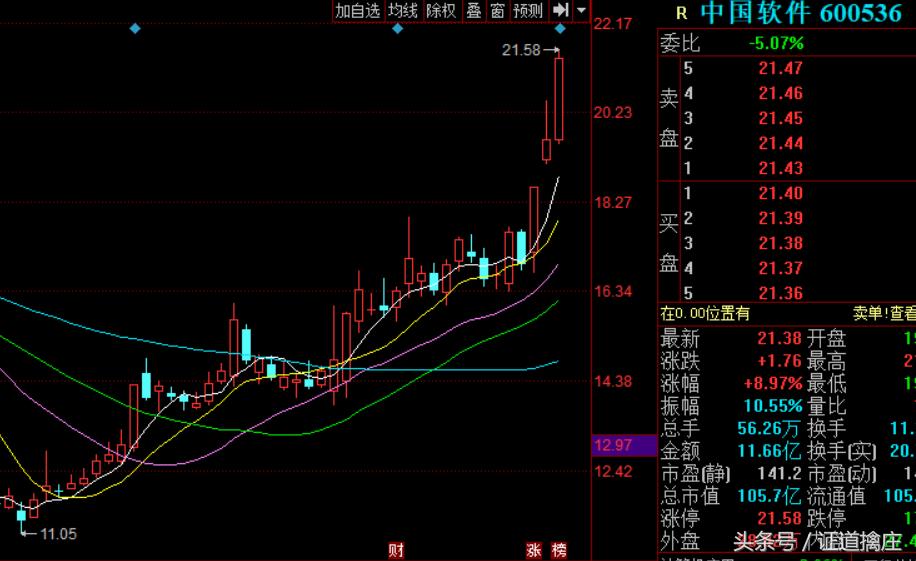Click the 预测 forecast button
The height and width of the screenshot is (561, 916).
click(x=528, y=11)
